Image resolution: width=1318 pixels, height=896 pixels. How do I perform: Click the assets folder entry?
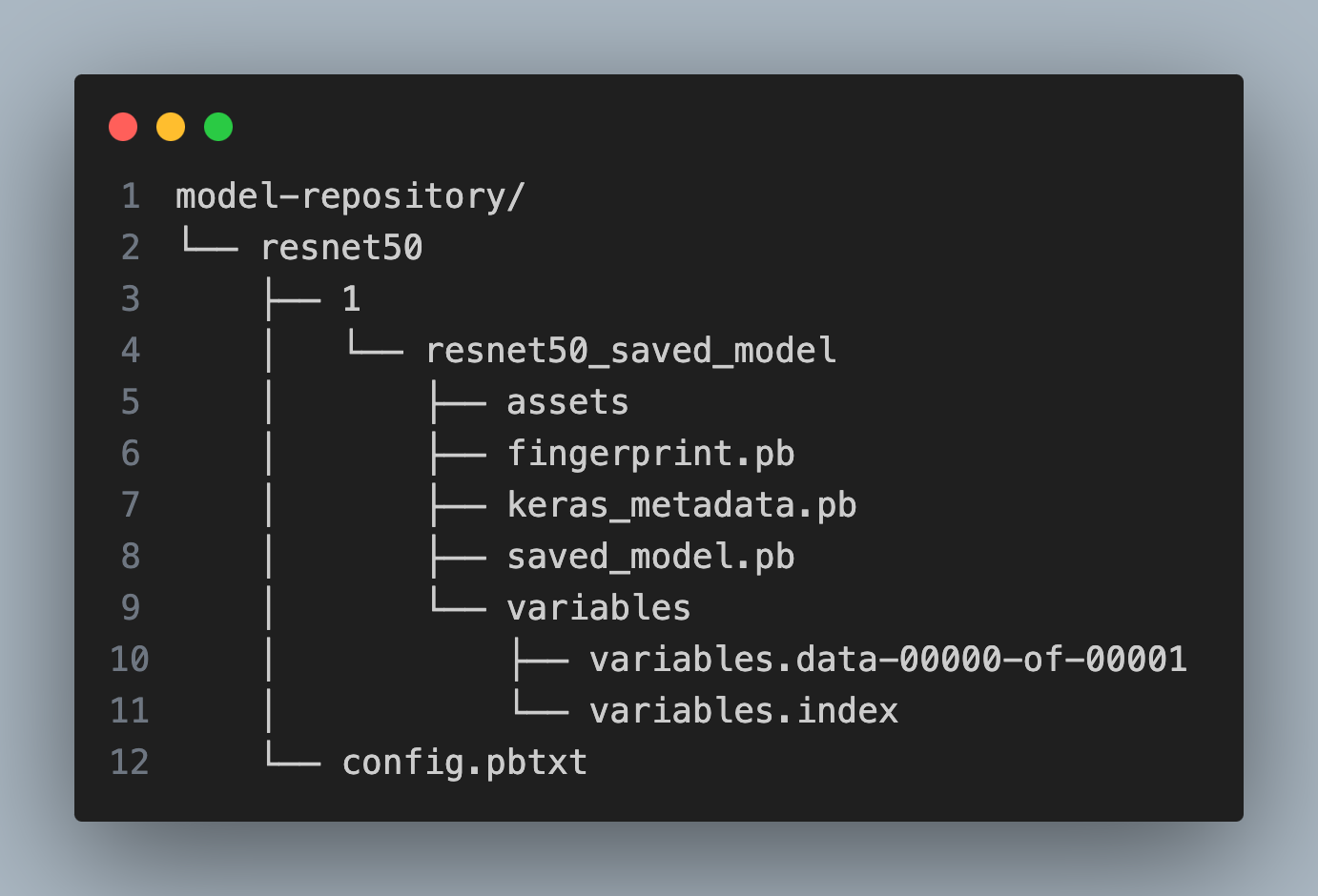[567, 402]
